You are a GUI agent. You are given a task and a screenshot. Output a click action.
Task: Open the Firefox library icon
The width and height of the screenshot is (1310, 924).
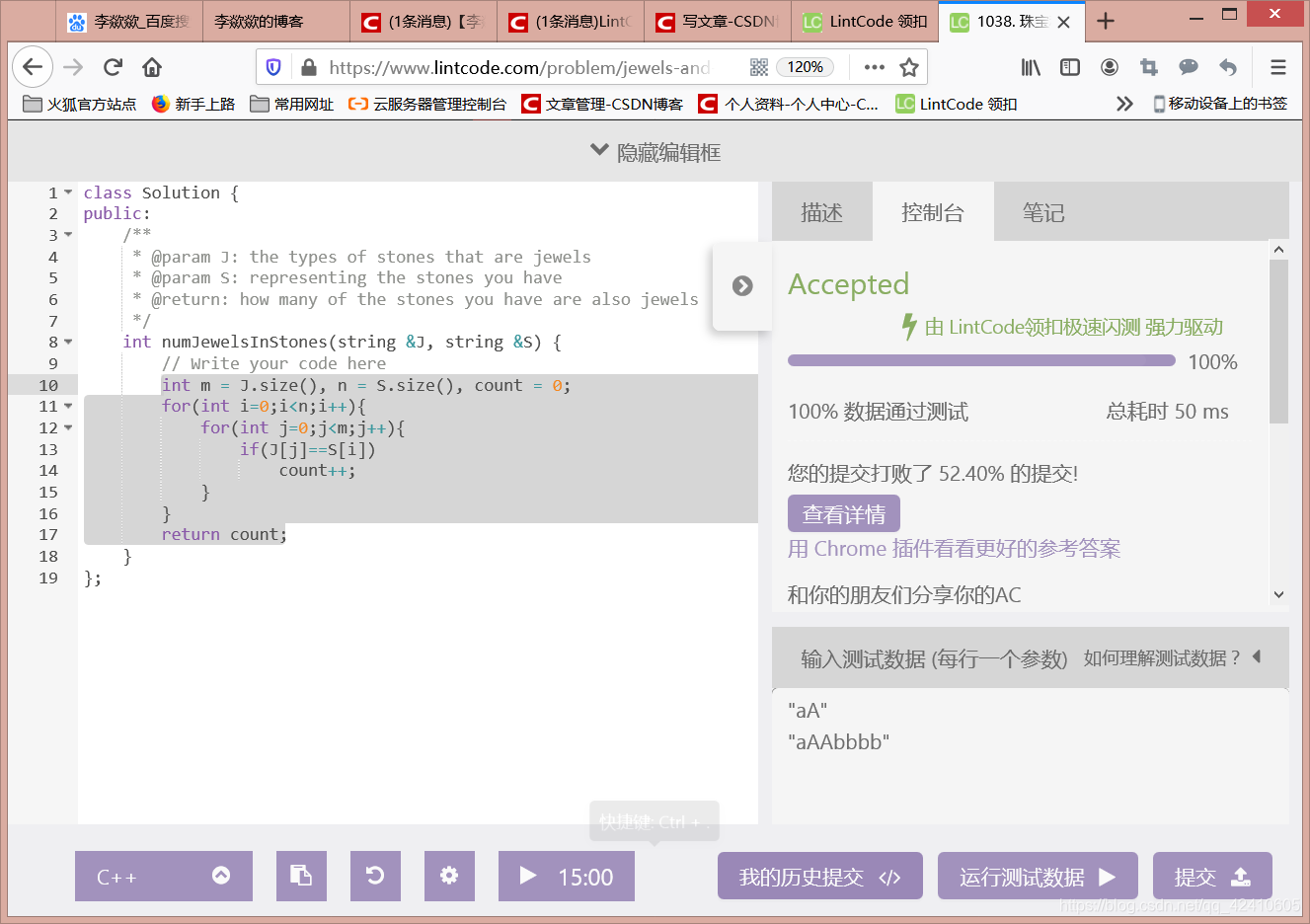[1031, 67]
